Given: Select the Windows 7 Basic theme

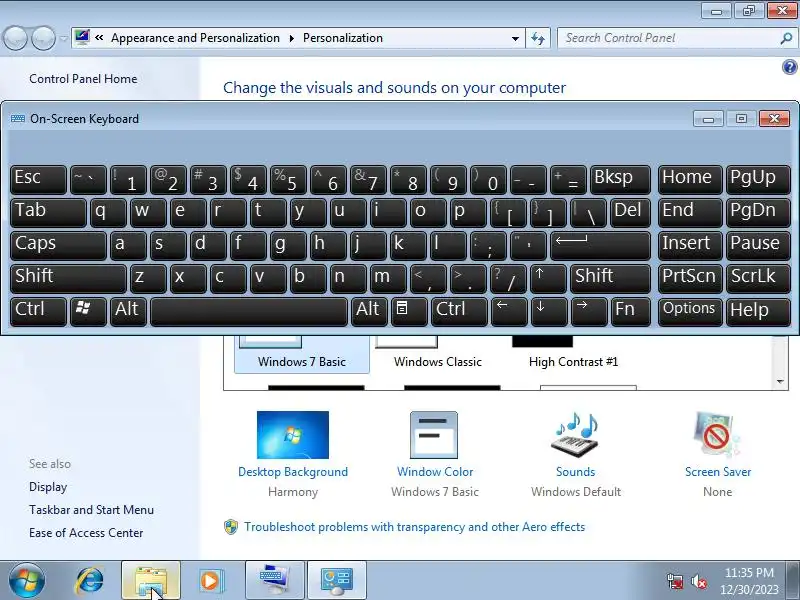Looking at the screenshot, I should click(302, 353).
